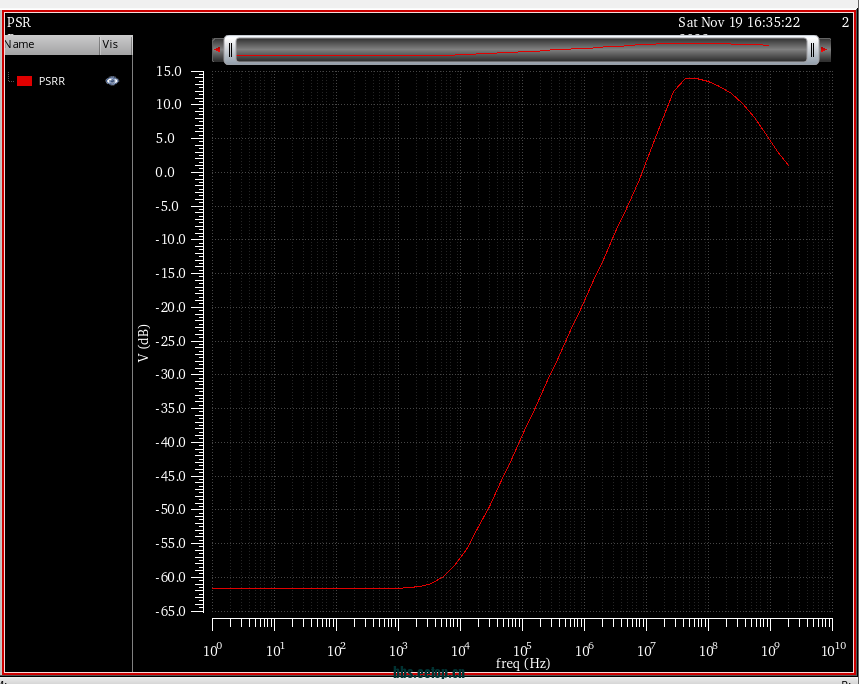The width and height of the screenshot is (859, 684).
Task: Toggle PSRR trace visibility eye icon
Action: pos(112,81)
